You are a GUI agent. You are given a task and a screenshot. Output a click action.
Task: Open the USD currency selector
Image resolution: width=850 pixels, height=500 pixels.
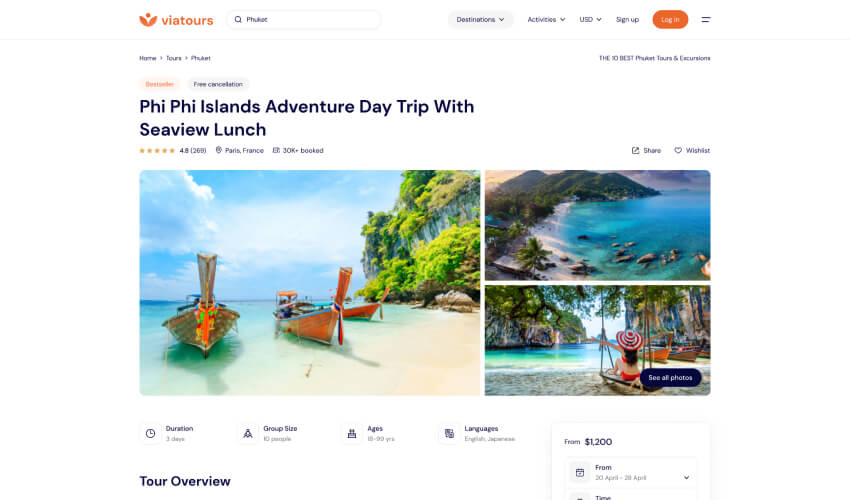(x=590, y=20)
